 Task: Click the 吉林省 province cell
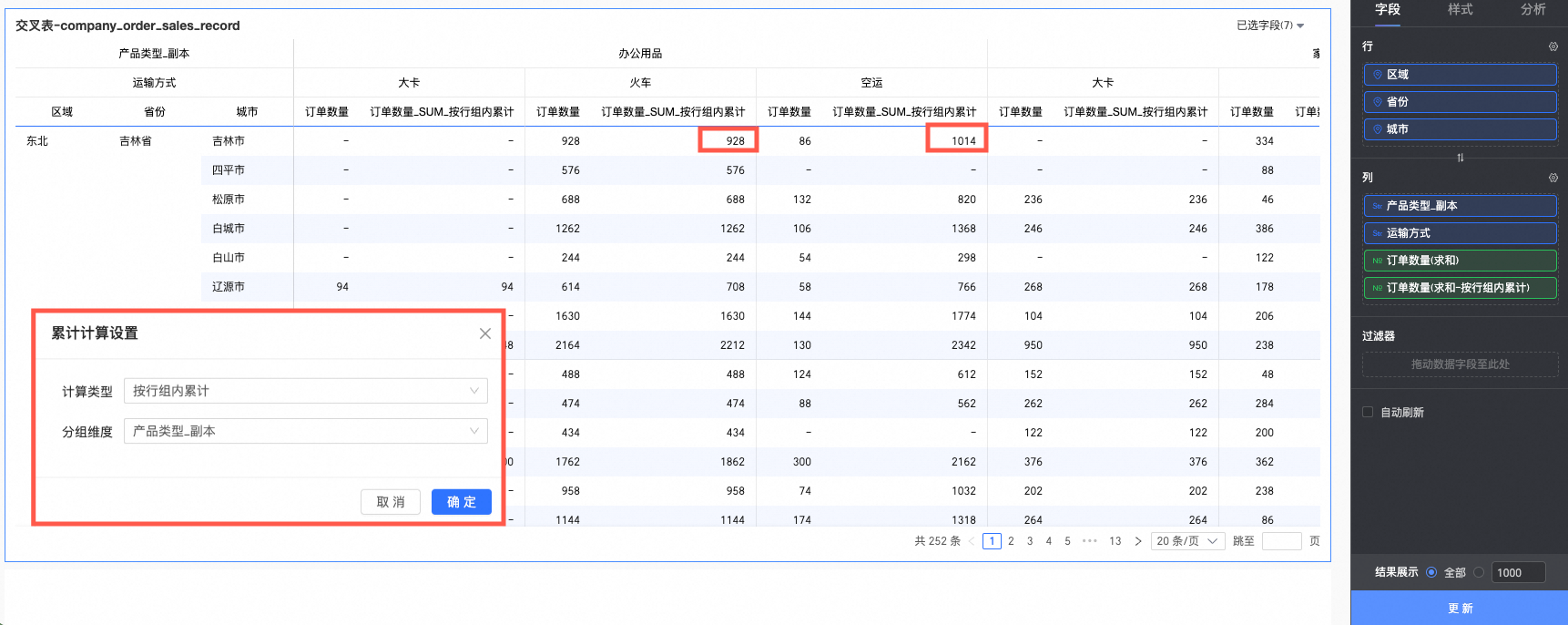point(136,141)
